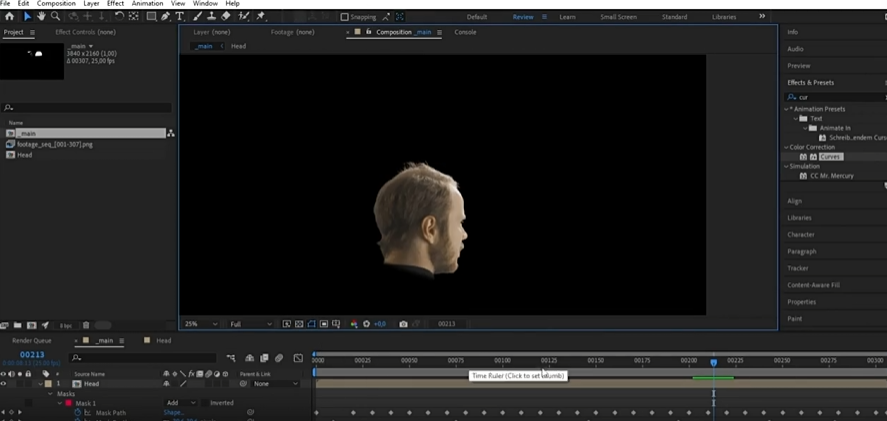Take snapshot with camera icon in viewer
Screen dimensions: 887x421
point(403,324)
